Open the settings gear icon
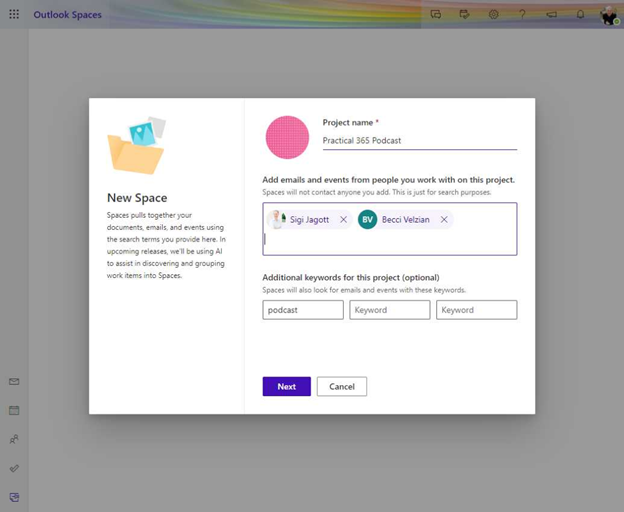Screen dimensions: 624x512 (x=493, y=15)
